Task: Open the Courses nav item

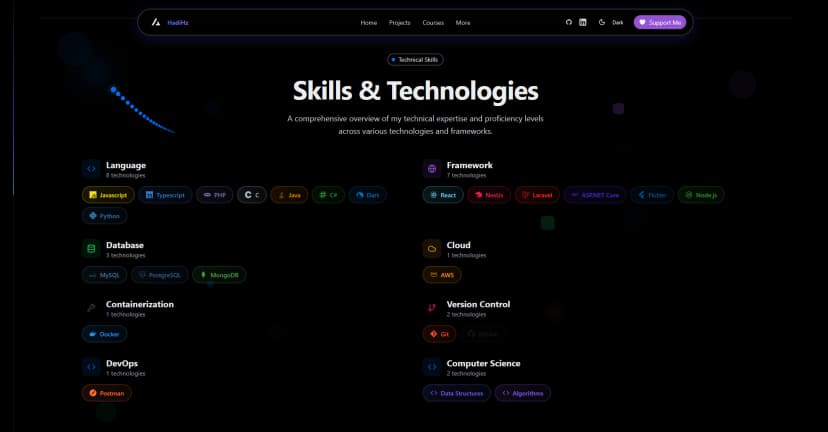Action: tap(433, 23)
